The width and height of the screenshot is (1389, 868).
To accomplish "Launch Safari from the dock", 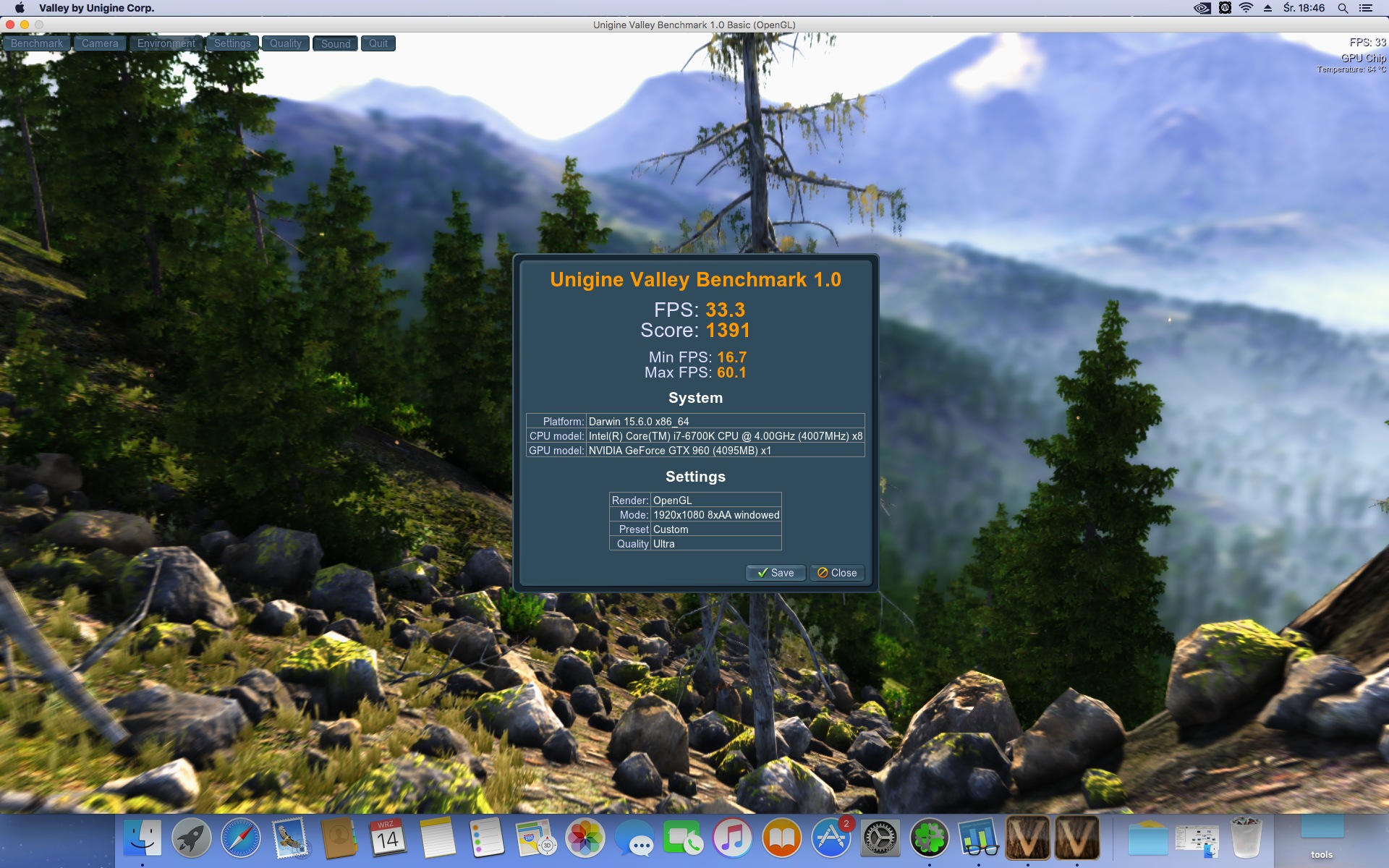I will click(241, 838).
